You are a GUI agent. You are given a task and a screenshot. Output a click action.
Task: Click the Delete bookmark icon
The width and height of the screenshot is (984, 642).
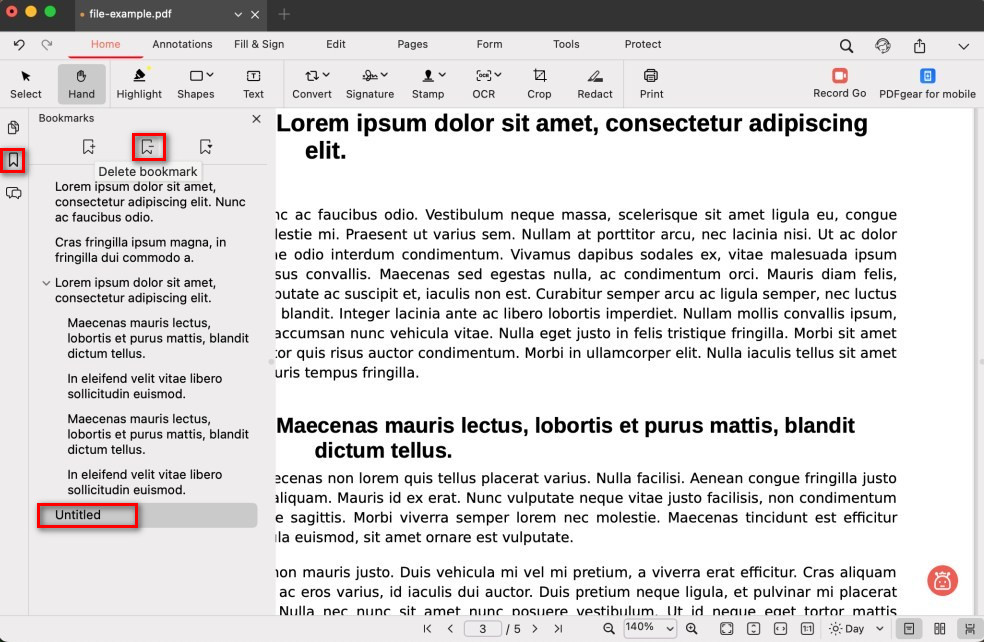(x=148, y=147)
